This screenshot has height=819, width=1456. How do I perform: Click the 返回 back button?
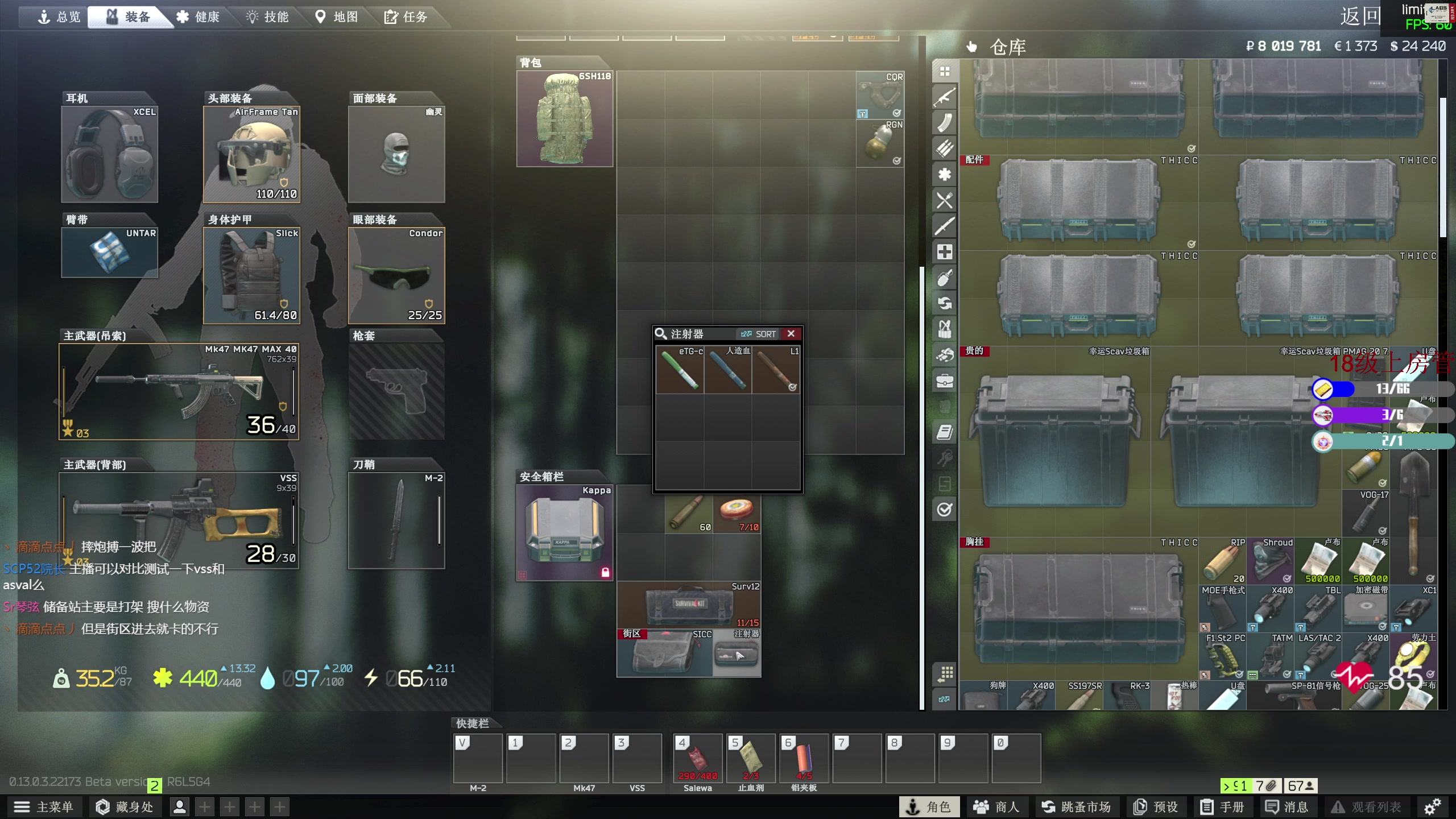pyautogui.click(x=1360, y=16)
